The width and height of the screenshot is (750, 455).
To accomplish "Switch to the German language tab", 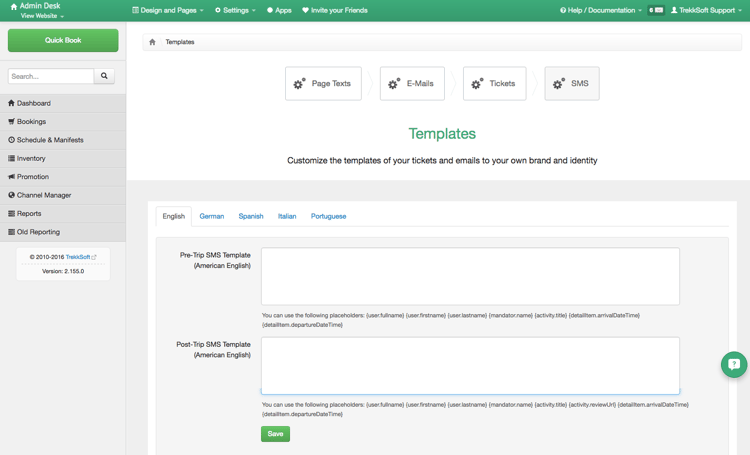I will tap(211, 216).
